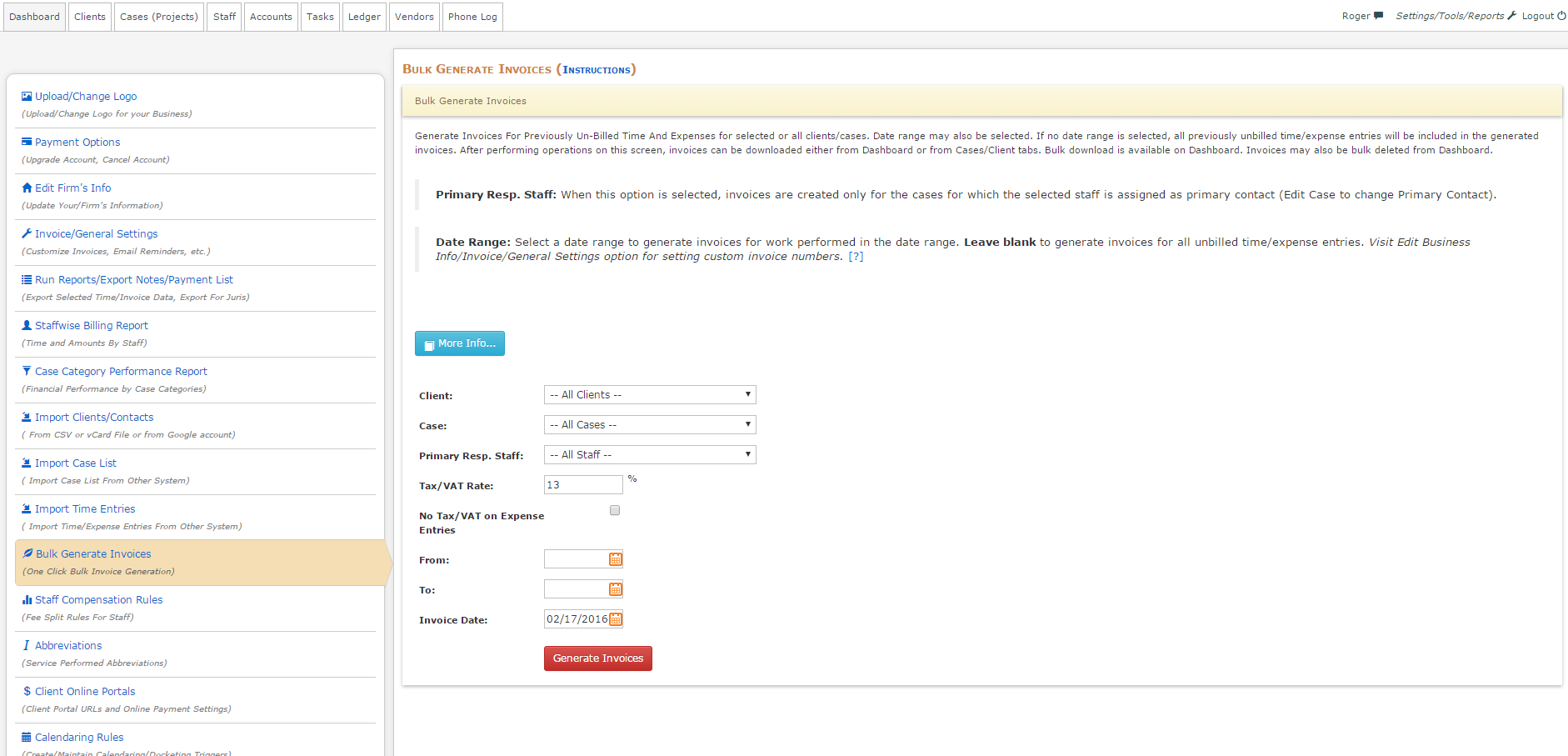1568x756 pixels.
Task: Click the Run Reports list icon
Action: pyautogui.click(x=27, y=280)
